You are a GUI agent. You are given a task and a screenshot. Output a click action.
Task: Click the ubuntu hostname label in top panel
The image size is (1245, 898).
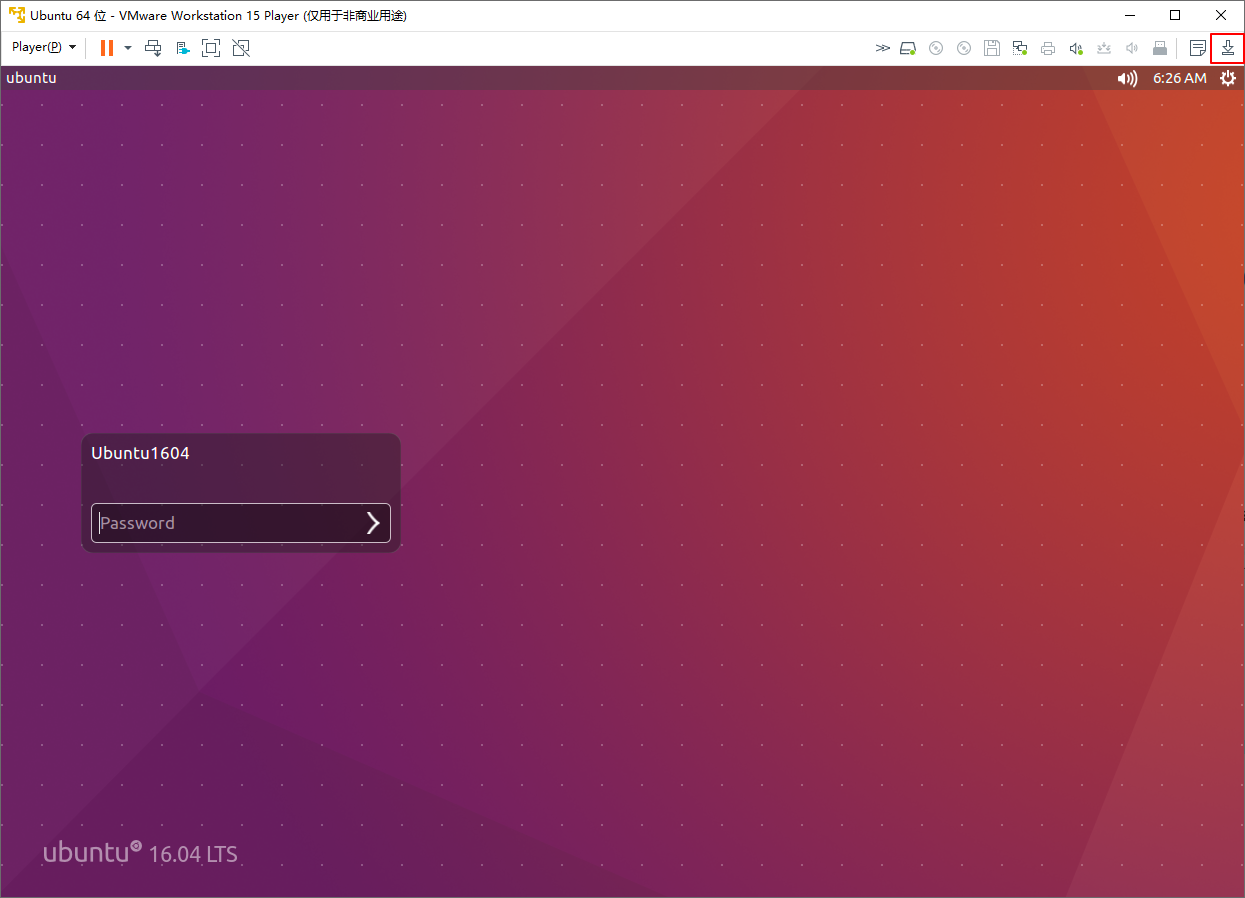pos(32,78)
